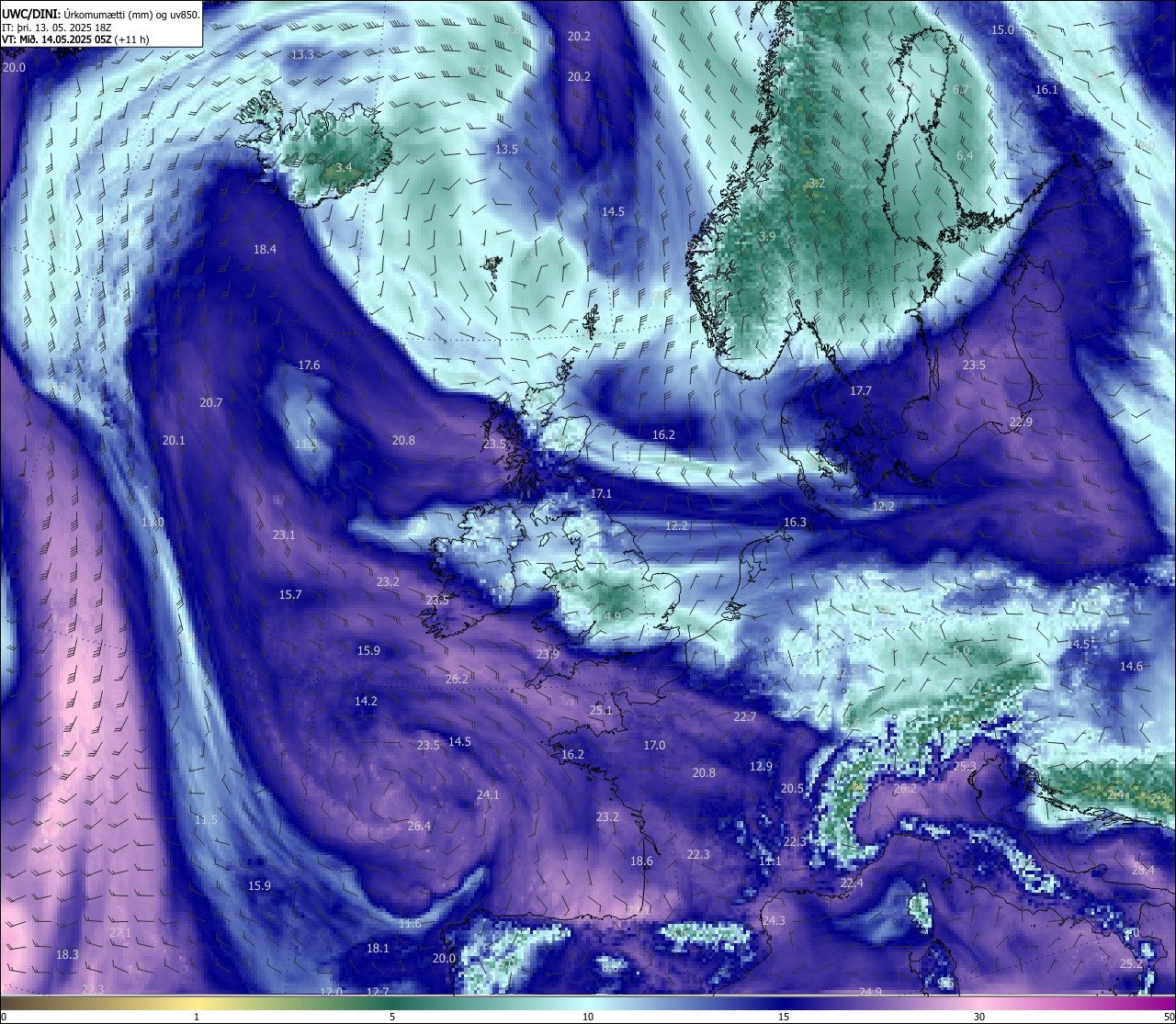Click the 25.1 value near Brittany
The width and height of the screenshot is (1176, 1024).
(601, 710)
